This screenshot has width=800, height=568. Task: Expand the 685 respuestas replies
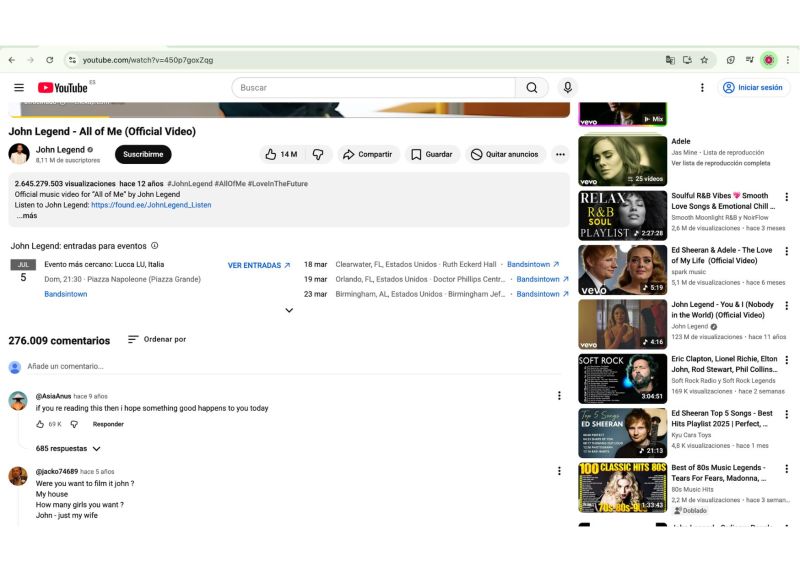click(68, 449)
